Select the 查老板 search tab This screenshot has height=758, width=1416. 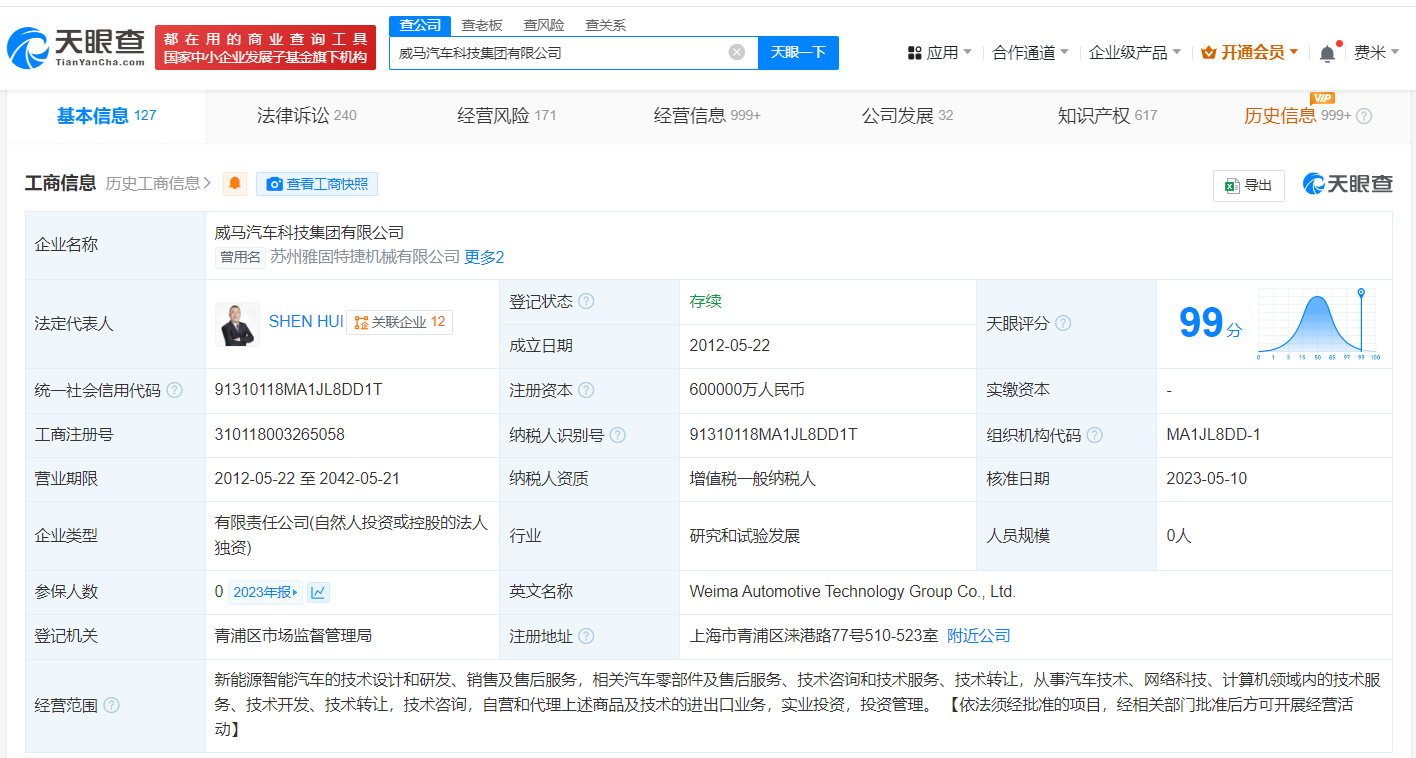click(x=481, y=25)
